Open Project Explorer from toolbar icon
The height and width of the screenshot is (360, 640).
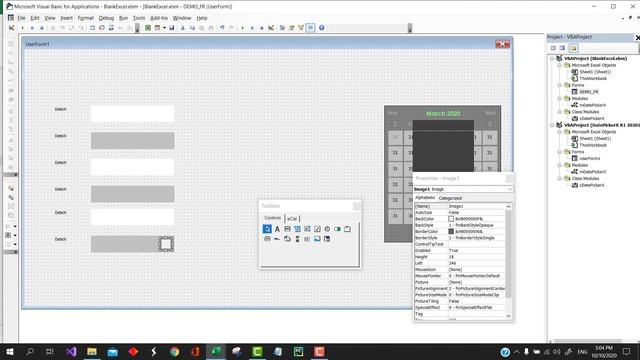tap(282, 28)
